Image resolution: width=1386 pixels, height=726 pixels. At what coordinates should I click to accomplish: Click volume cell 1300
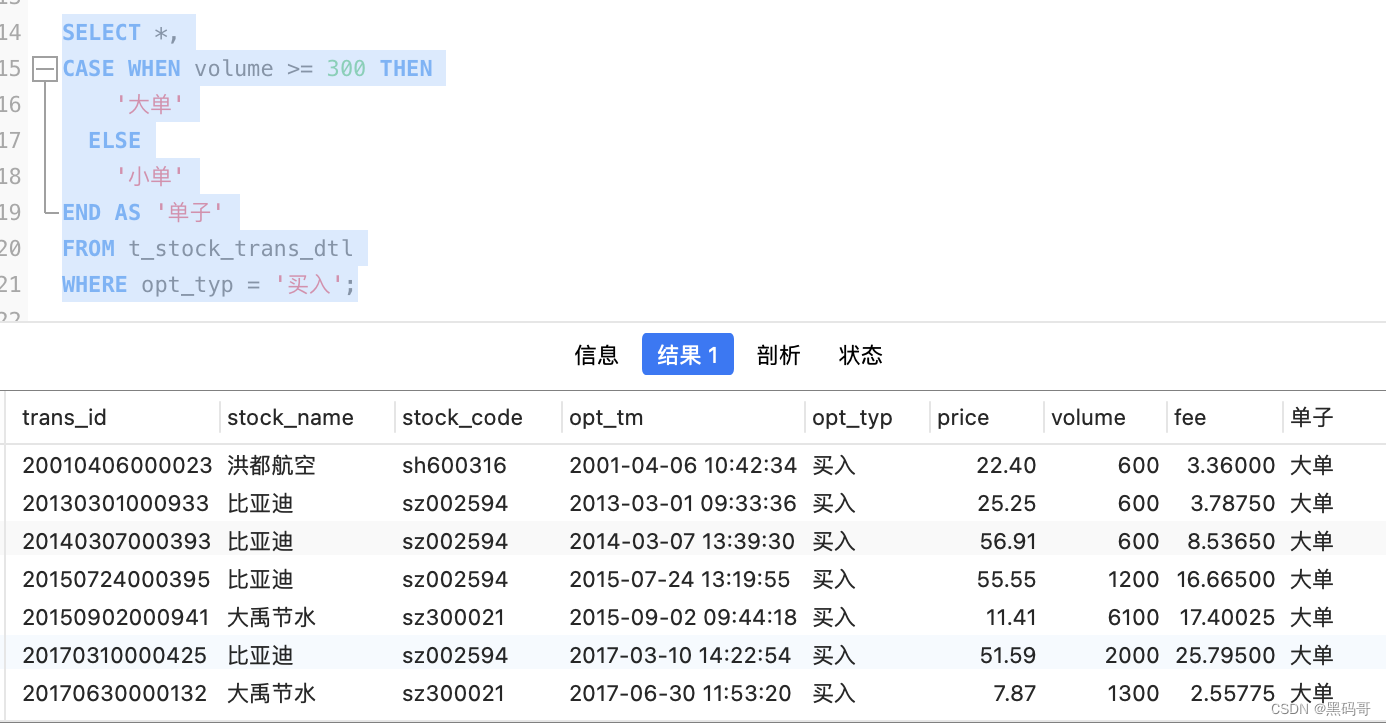[x=1133, y=693]
